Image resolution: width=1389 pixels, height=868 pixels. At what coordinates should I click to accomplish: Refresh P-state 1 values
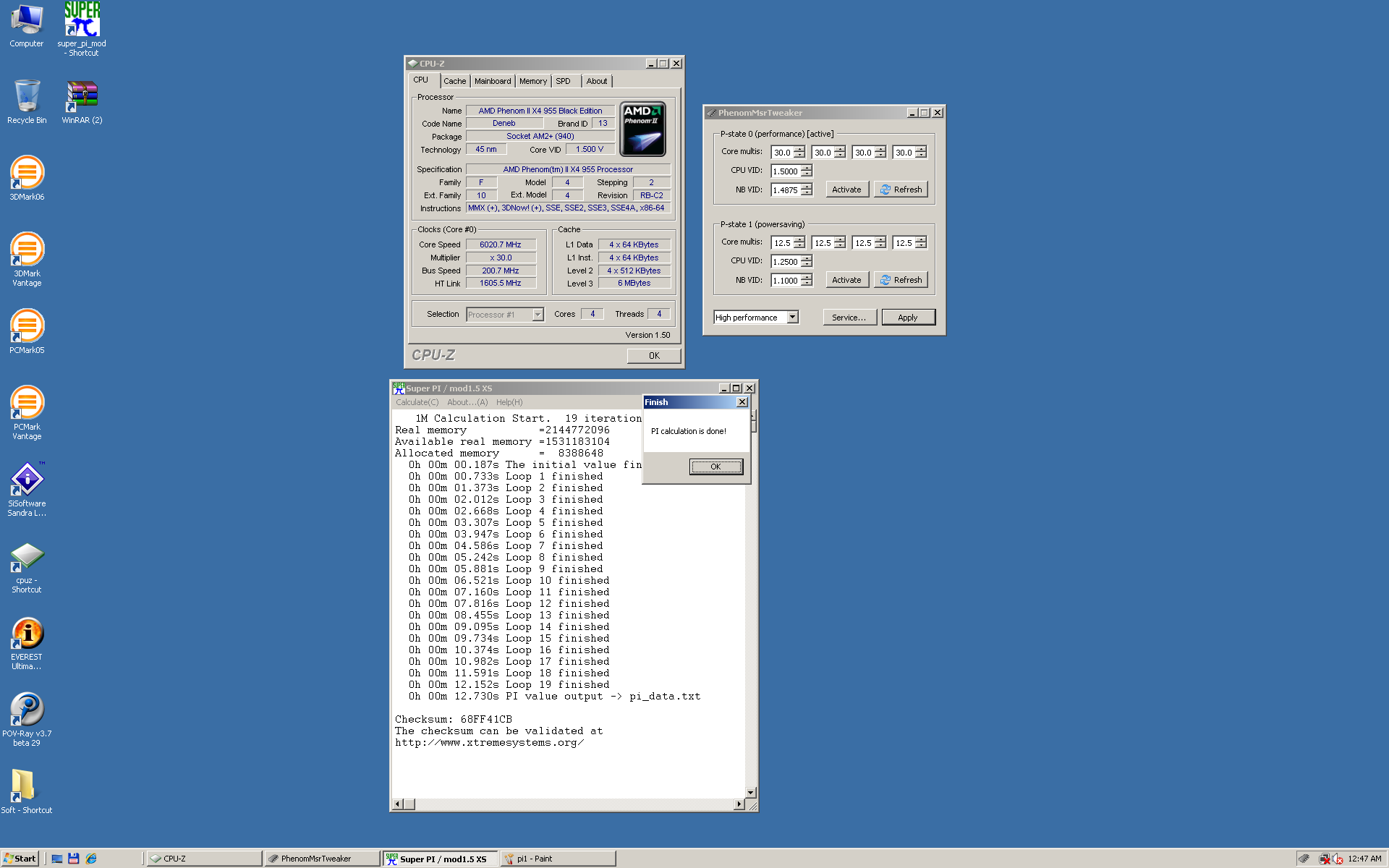(x=901, y=280)
